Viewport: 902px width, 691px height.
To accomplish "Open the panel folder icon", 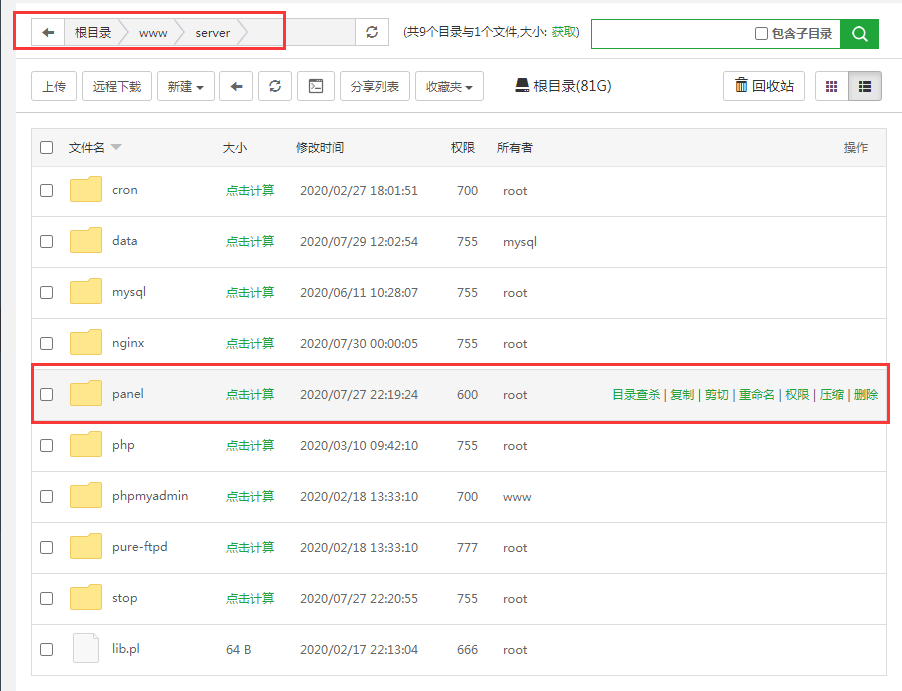I will (86, 394).
